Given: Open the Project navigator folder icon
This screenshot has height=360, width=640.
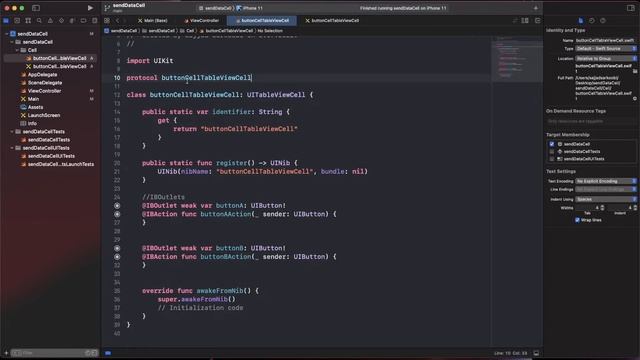Looking at the screenshot, I should [6, 20].
